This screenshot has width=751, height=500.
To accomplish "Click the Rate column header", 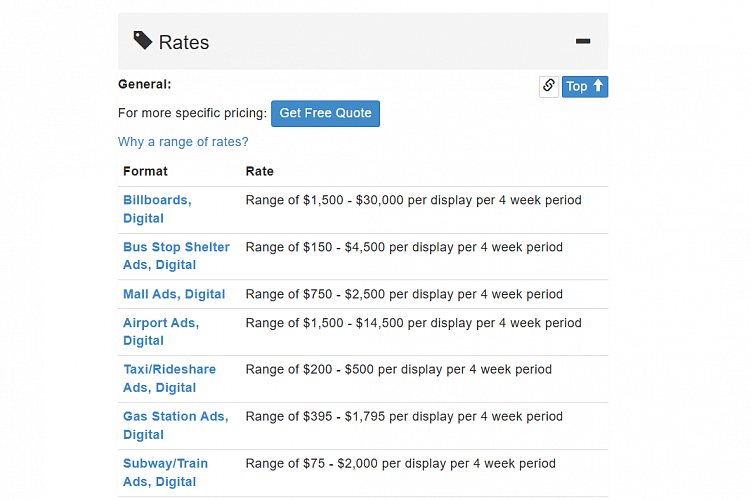I will tap(259, 171).
